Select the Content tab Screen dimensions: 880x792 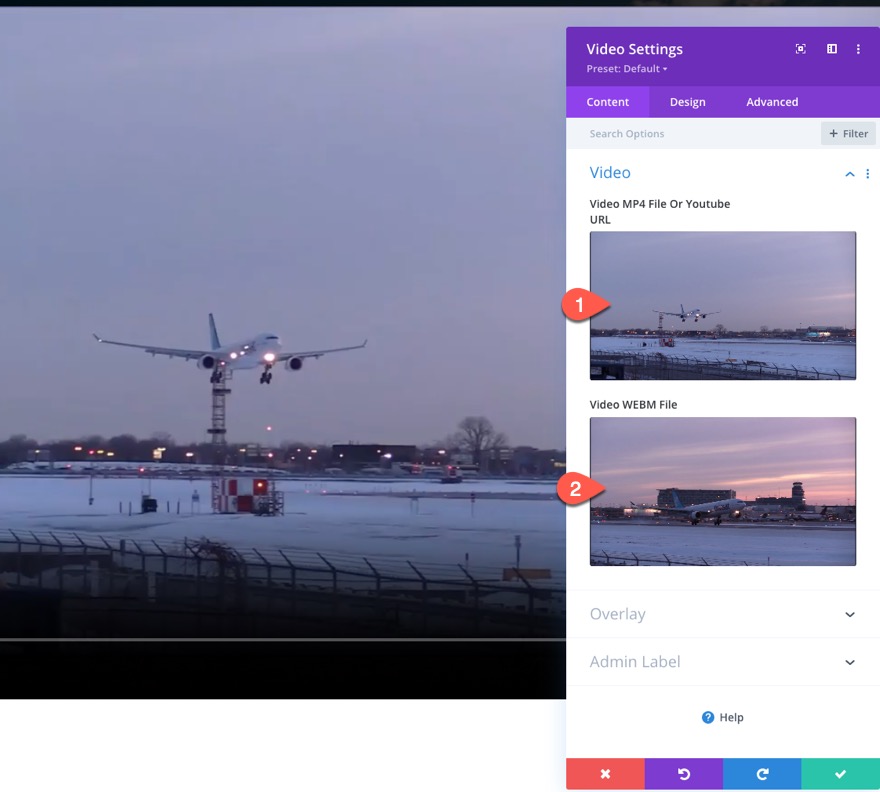tap(607, 101)
